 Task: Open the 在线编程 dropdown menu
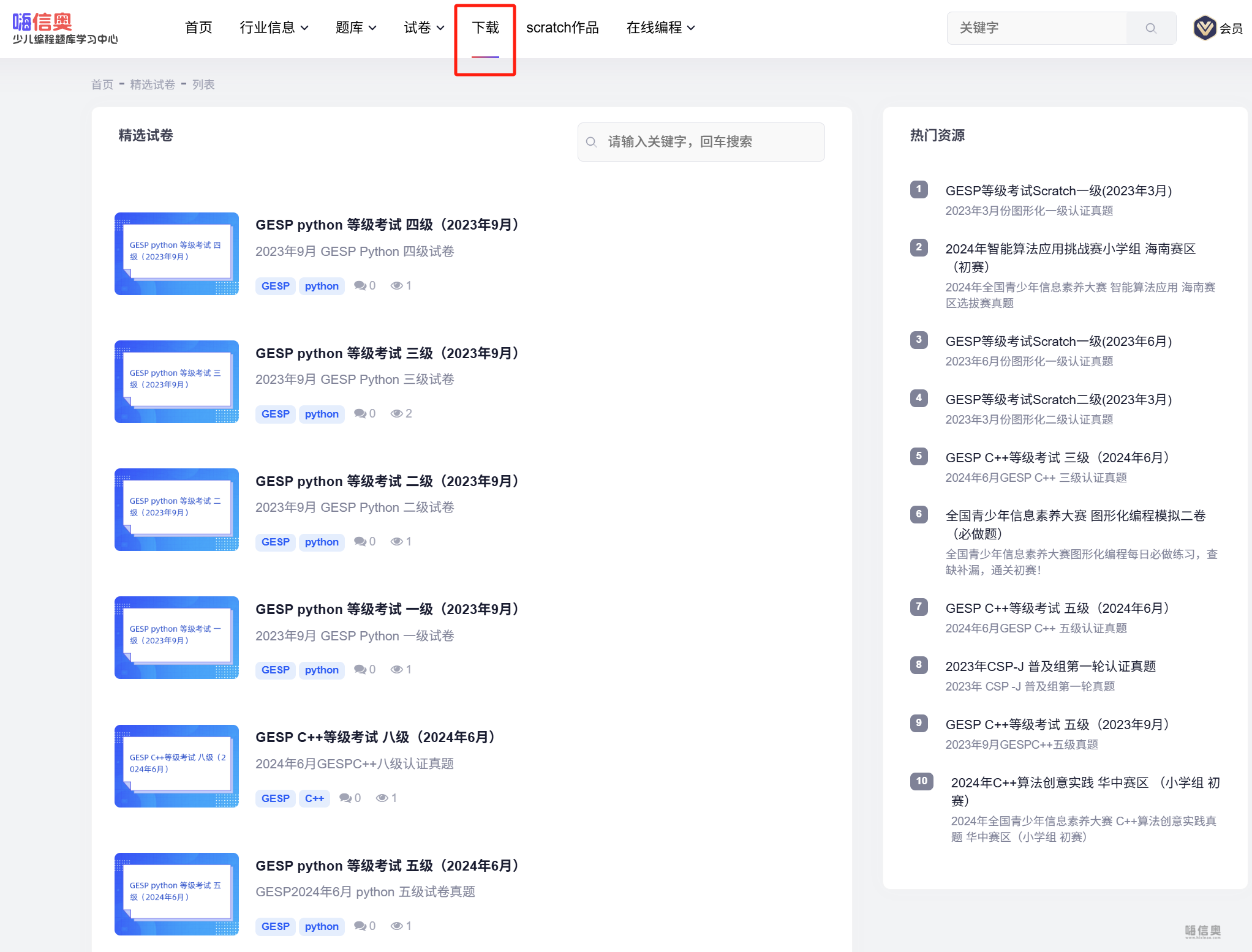click(660, 28)
